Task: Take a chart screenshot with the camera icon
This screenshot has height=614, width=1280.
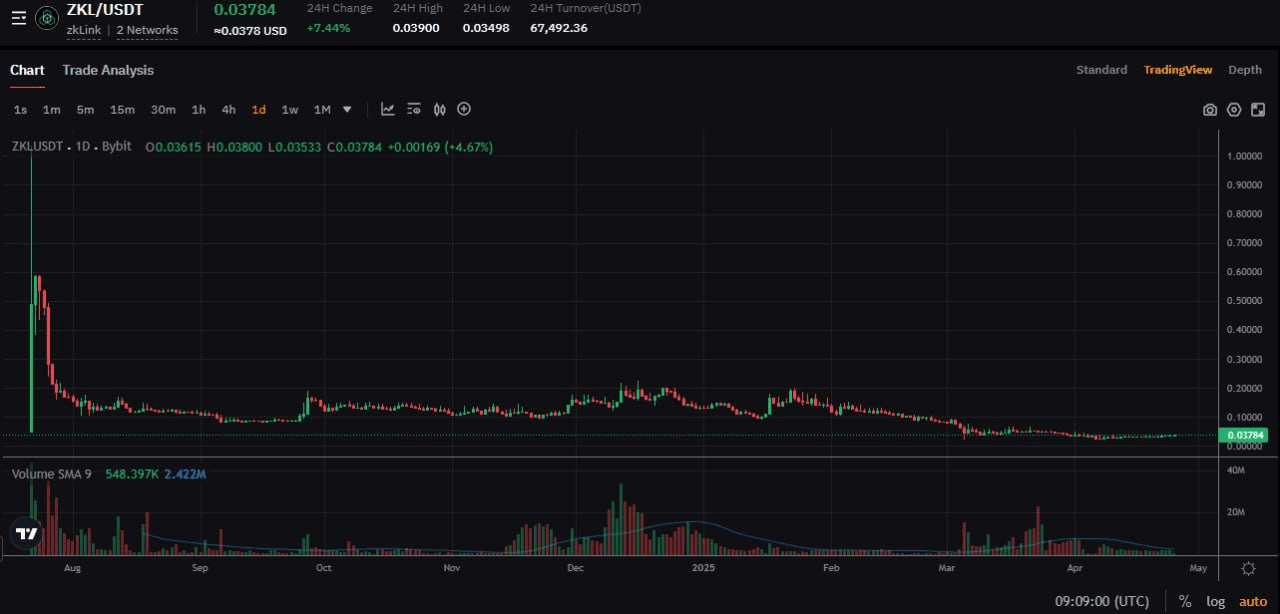Action: 1209,109
